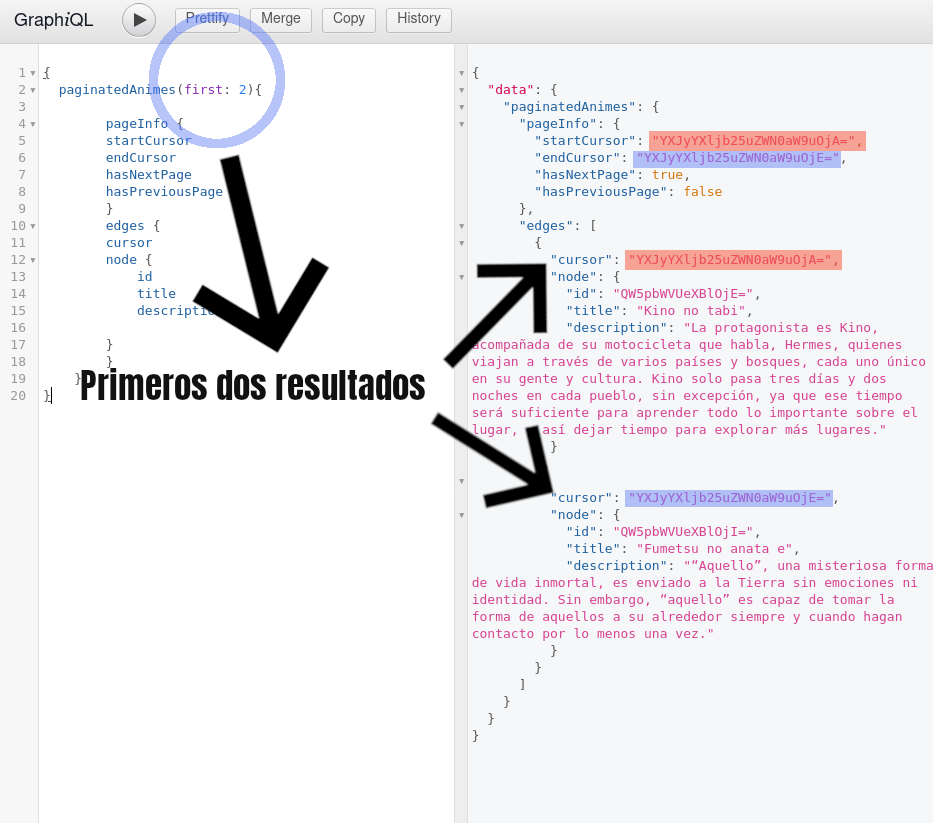
Task: Fold the node containing "Kino no tabi"
Action: click(x=461, y=277)
